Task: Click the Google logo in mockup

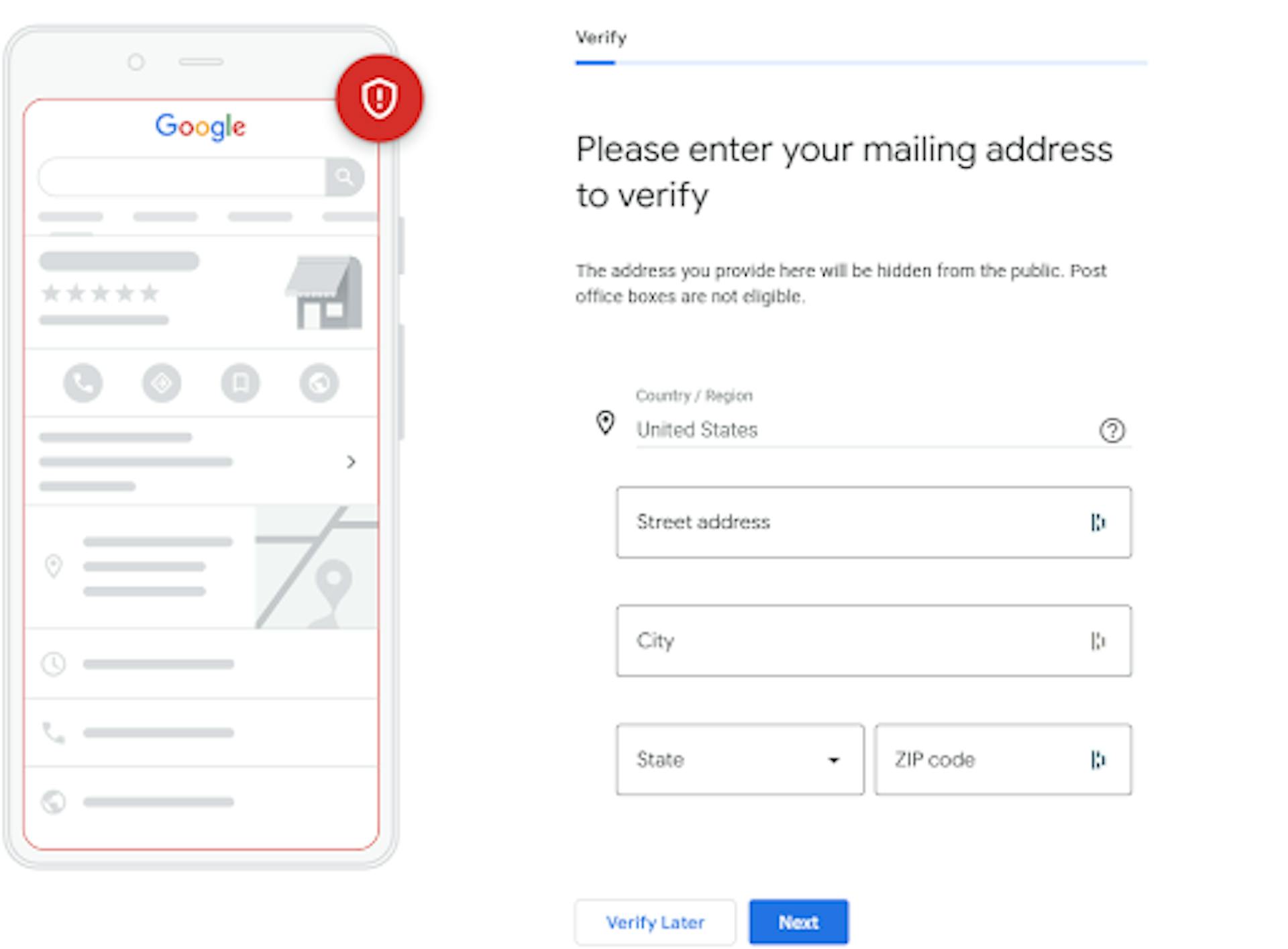Action: [201, 126]
